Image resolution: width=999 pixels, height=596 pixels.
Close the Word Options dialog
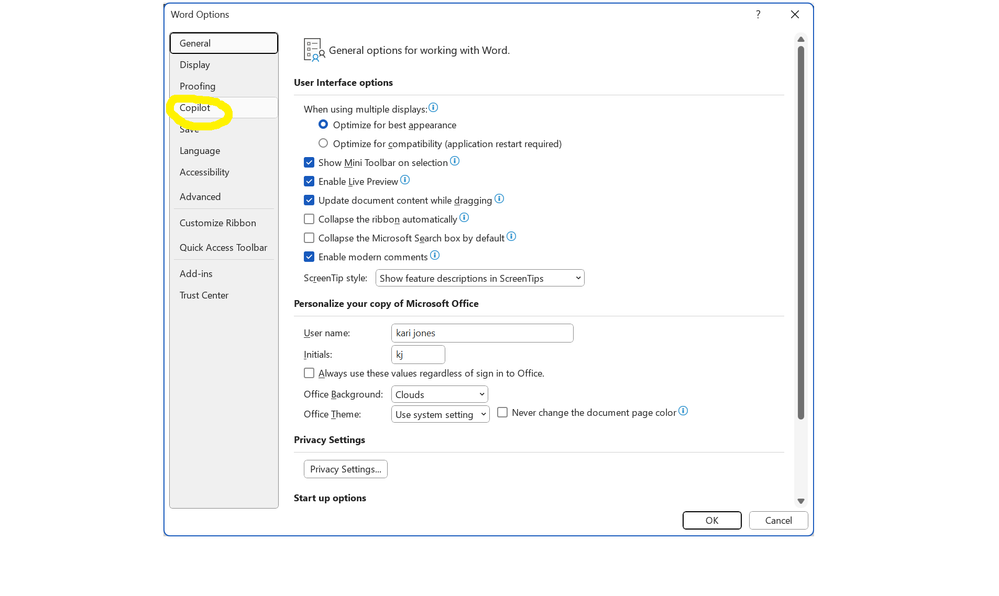click(794, 14)
